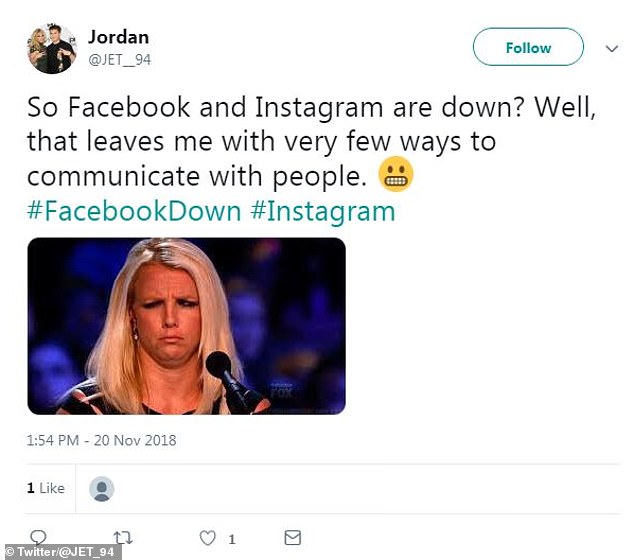Open Jordan's profile picture avatar

pyautogui.click(x=52, y=49)
